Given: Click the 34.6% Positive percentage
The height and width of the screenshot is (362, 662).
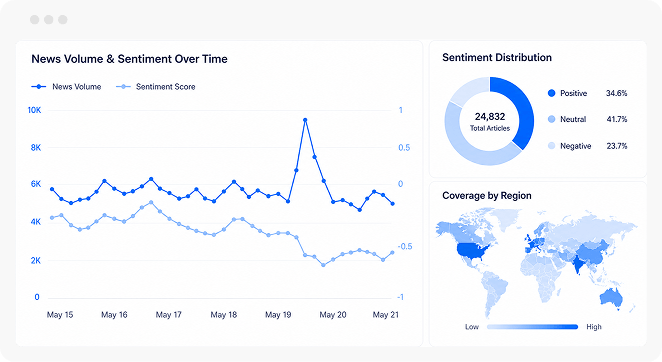Looking at the screenshot, I should 616,93.
